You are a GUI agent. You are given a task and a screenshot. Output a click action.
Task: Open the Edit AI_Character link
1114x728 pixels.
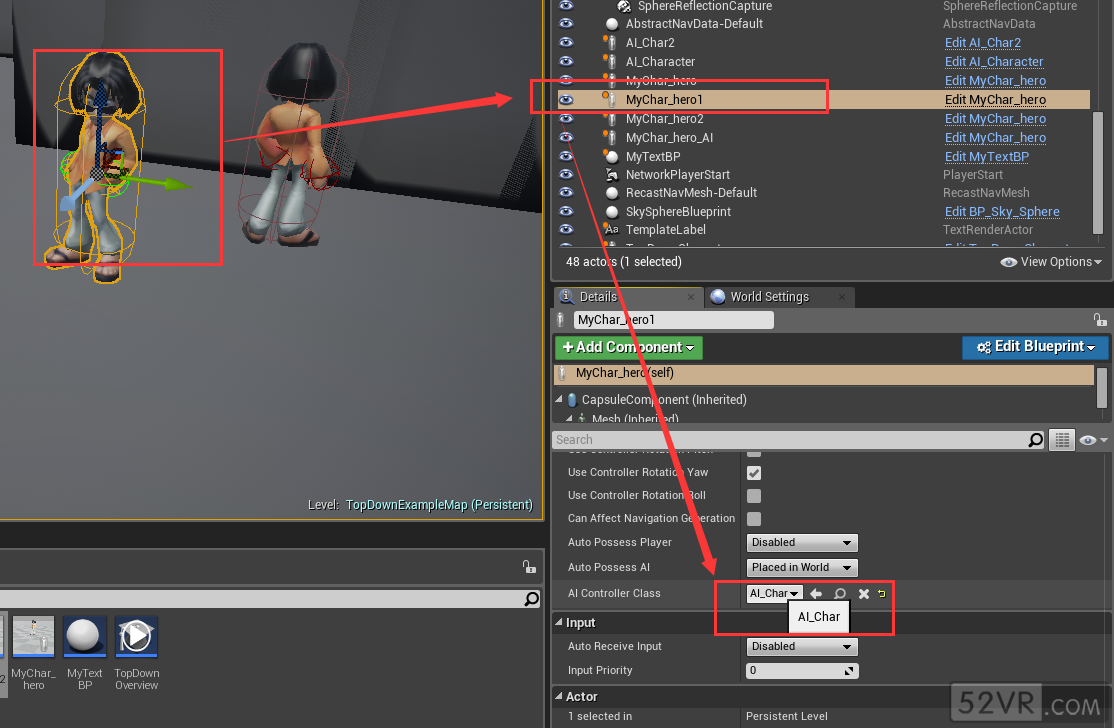pyautogui.click(x=993, y=62)
